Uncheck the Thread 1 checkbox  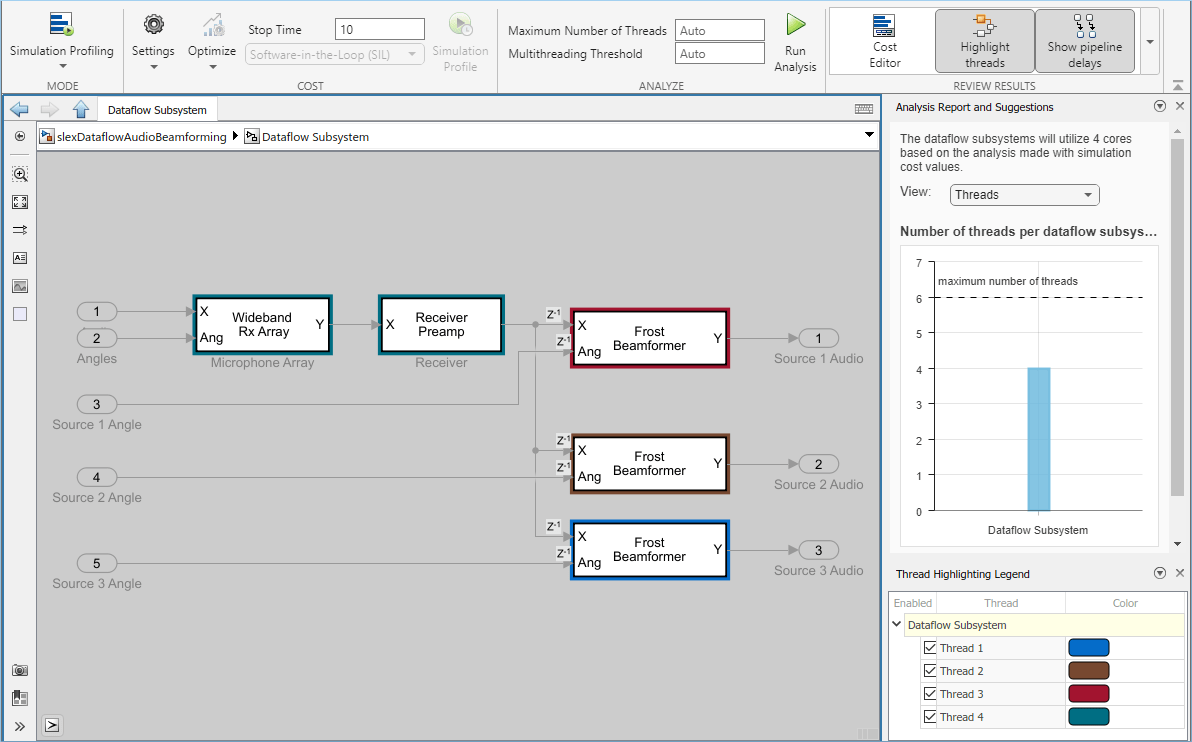(x=930, y=648)
